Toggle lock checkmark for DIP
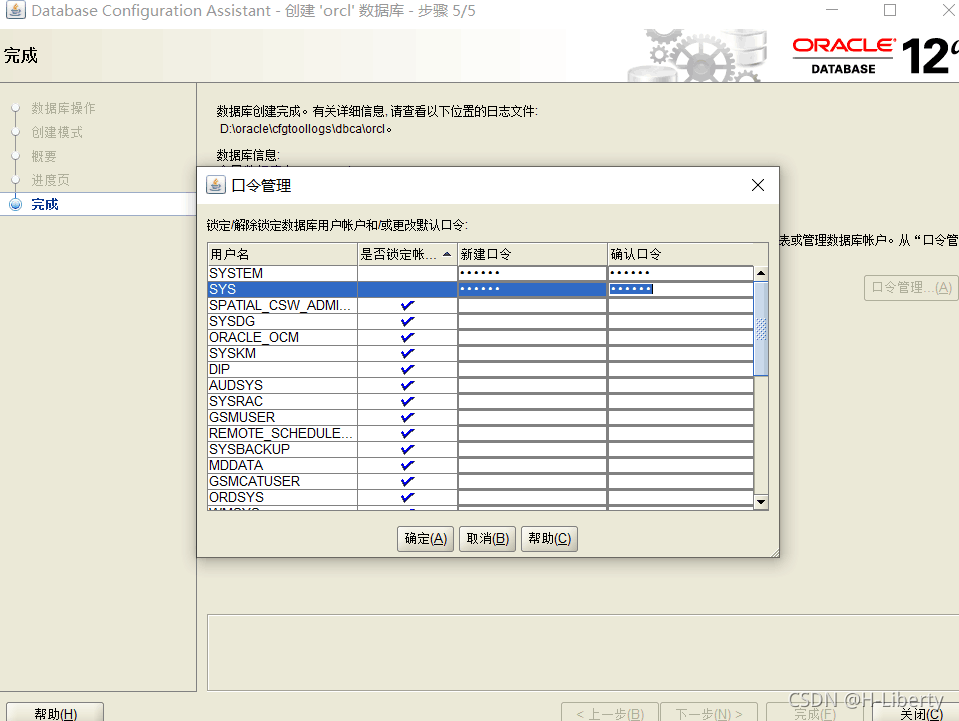The image size is (959, 721). click(407, 369)
